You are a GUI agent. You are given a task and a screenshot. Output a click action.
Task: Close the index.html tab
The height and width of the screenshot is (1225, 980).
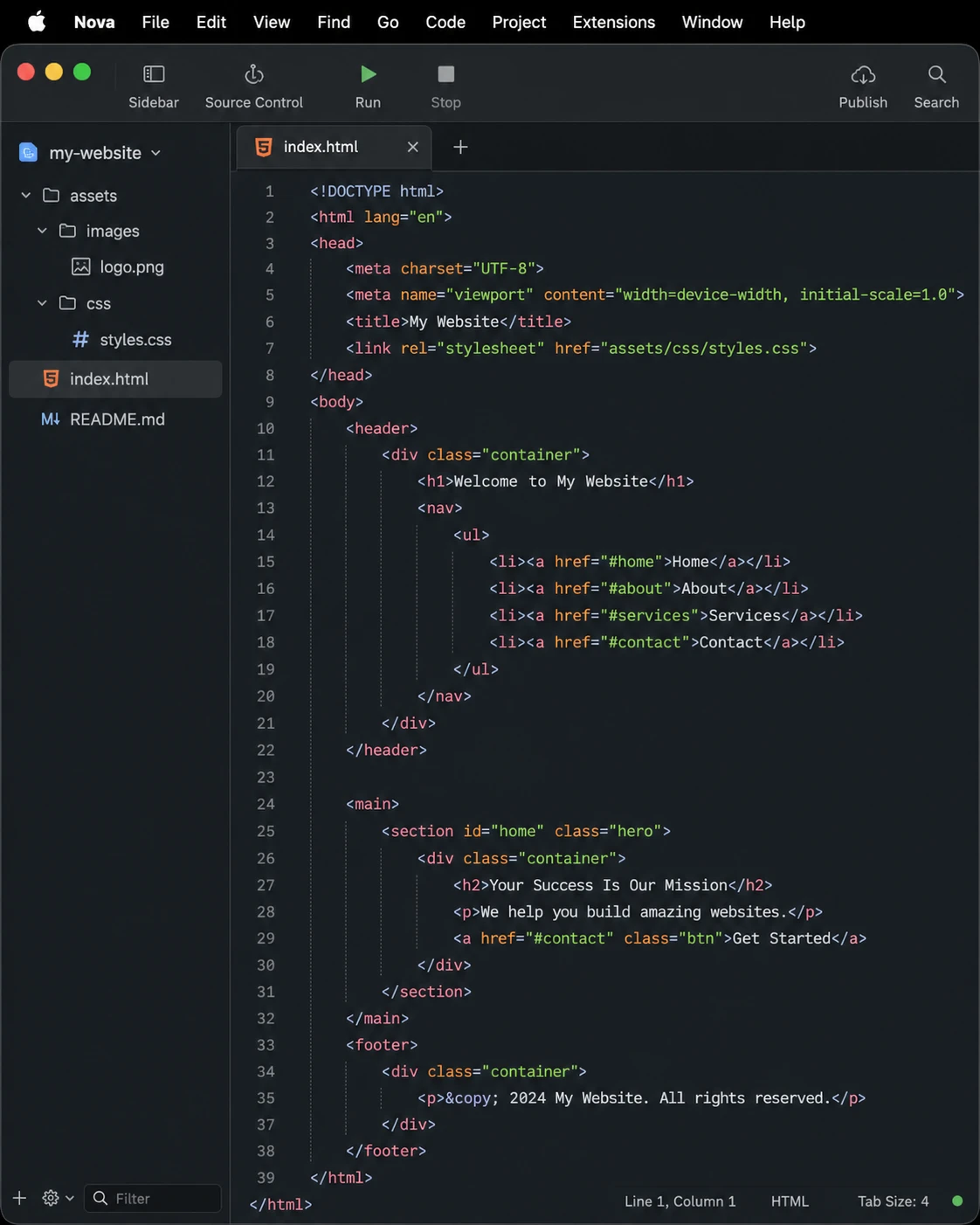413,147
